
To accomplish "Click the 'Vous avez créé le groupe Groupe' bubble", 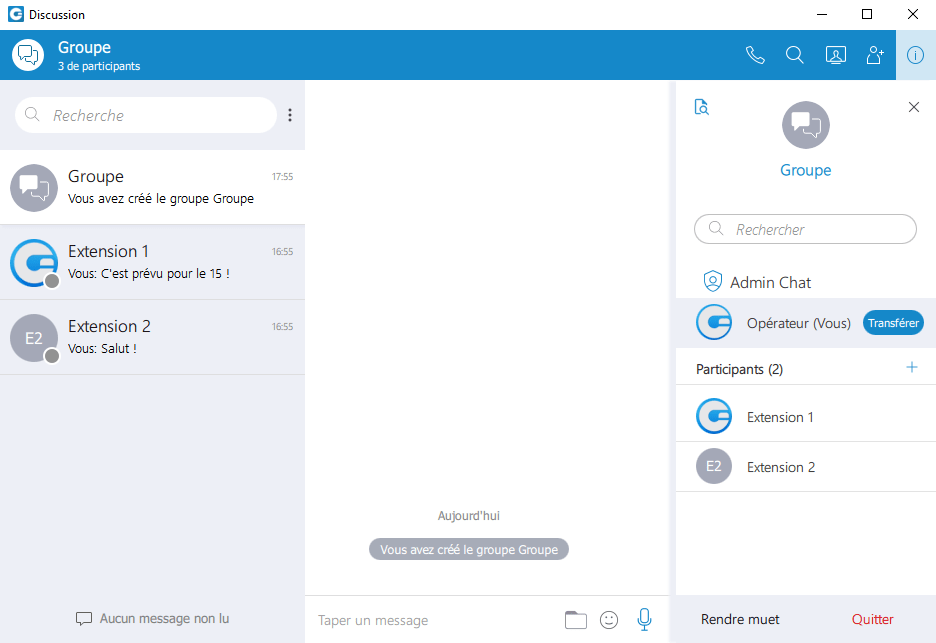I will point(469,549).
